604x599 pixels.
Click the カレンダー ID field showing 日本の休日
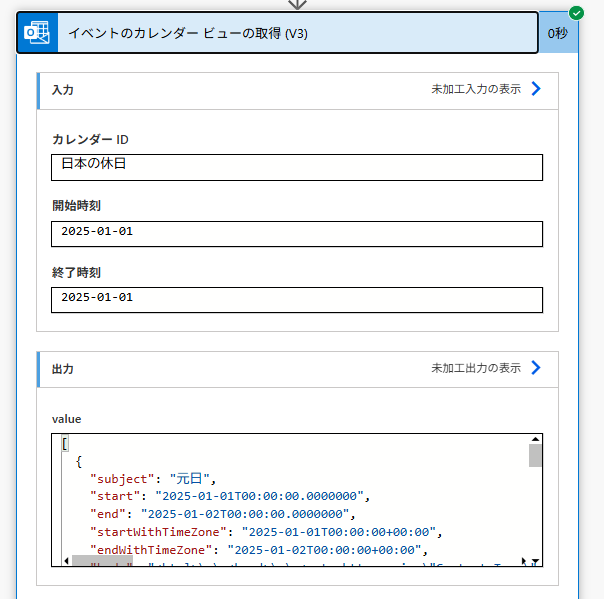pyautogui.click(x=297, y=167)
